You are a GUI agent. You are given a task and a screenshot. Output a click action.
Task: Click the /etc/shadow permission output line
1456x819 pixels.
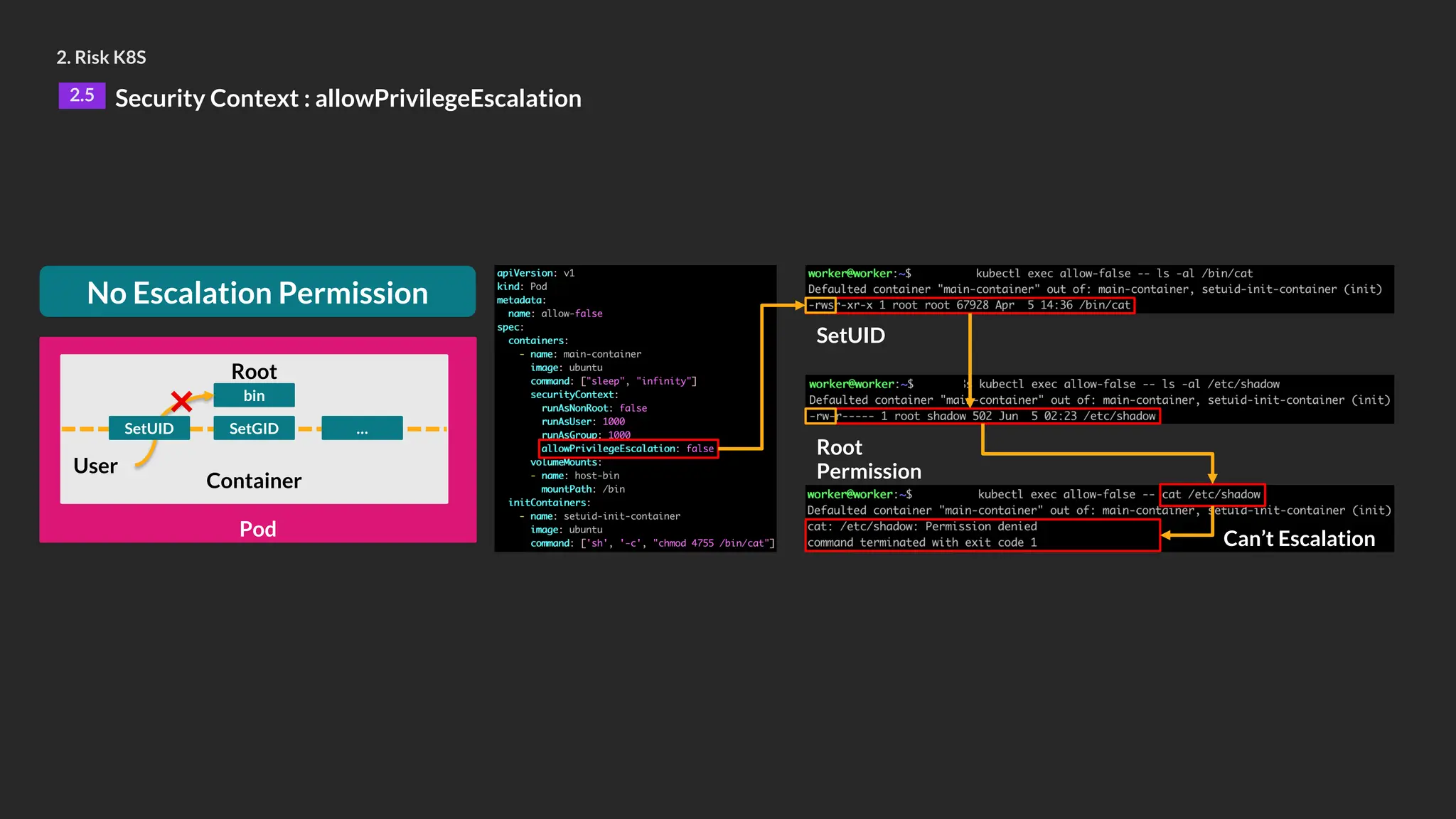[x=983, y=416]
